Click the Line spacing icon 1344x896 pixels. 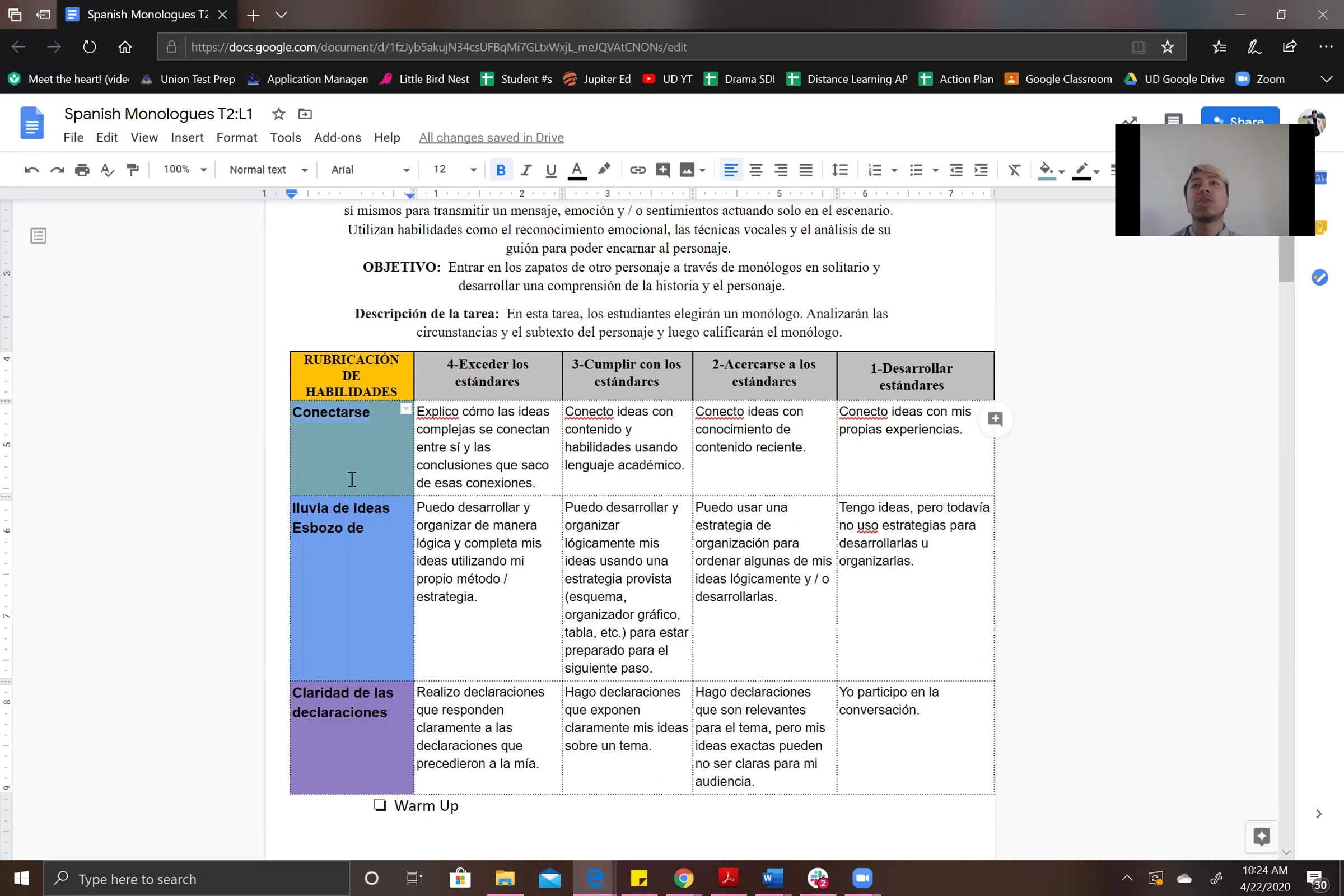[839, 170]
